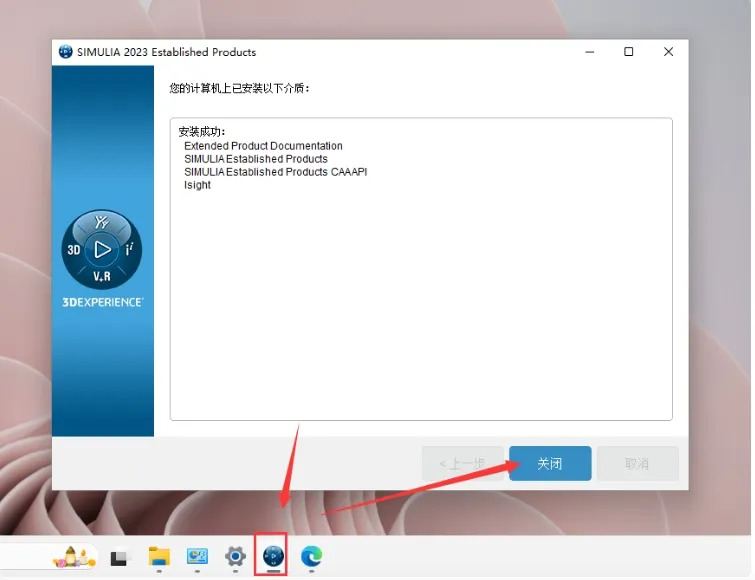Select the Extended Product Documentation line
755x580 pixels.
(263, 146)
